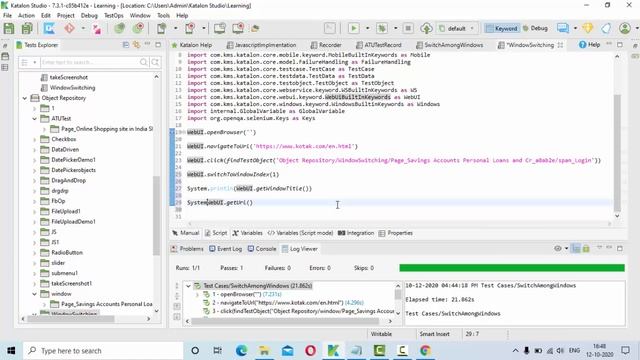Click the notification bell icon
This screenshot has height=360, width=640.
(606, 28)
